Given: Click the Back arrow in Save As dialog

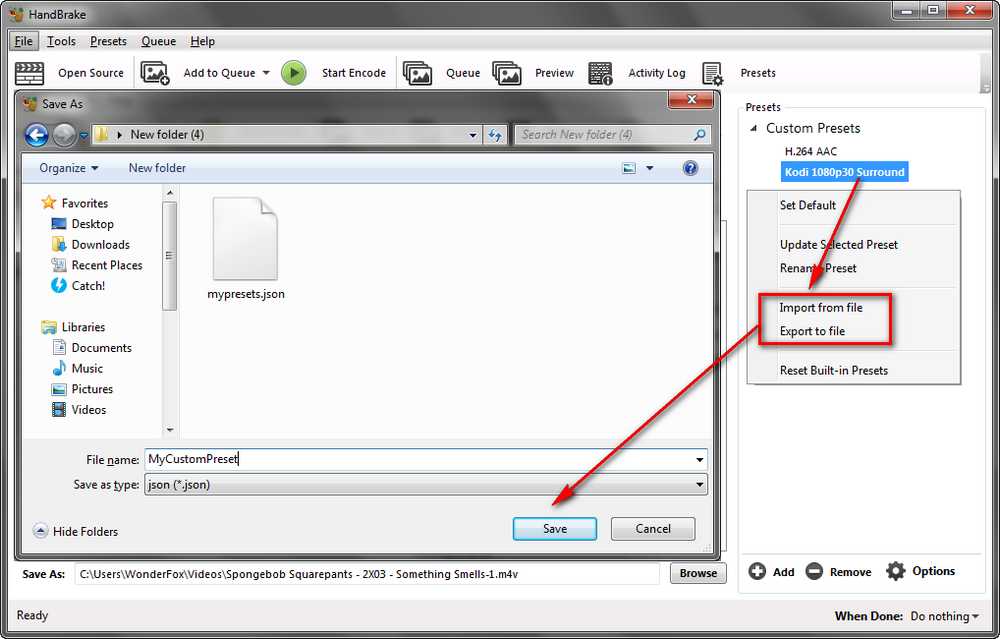Looking at the screenshot, I should 36,135.
